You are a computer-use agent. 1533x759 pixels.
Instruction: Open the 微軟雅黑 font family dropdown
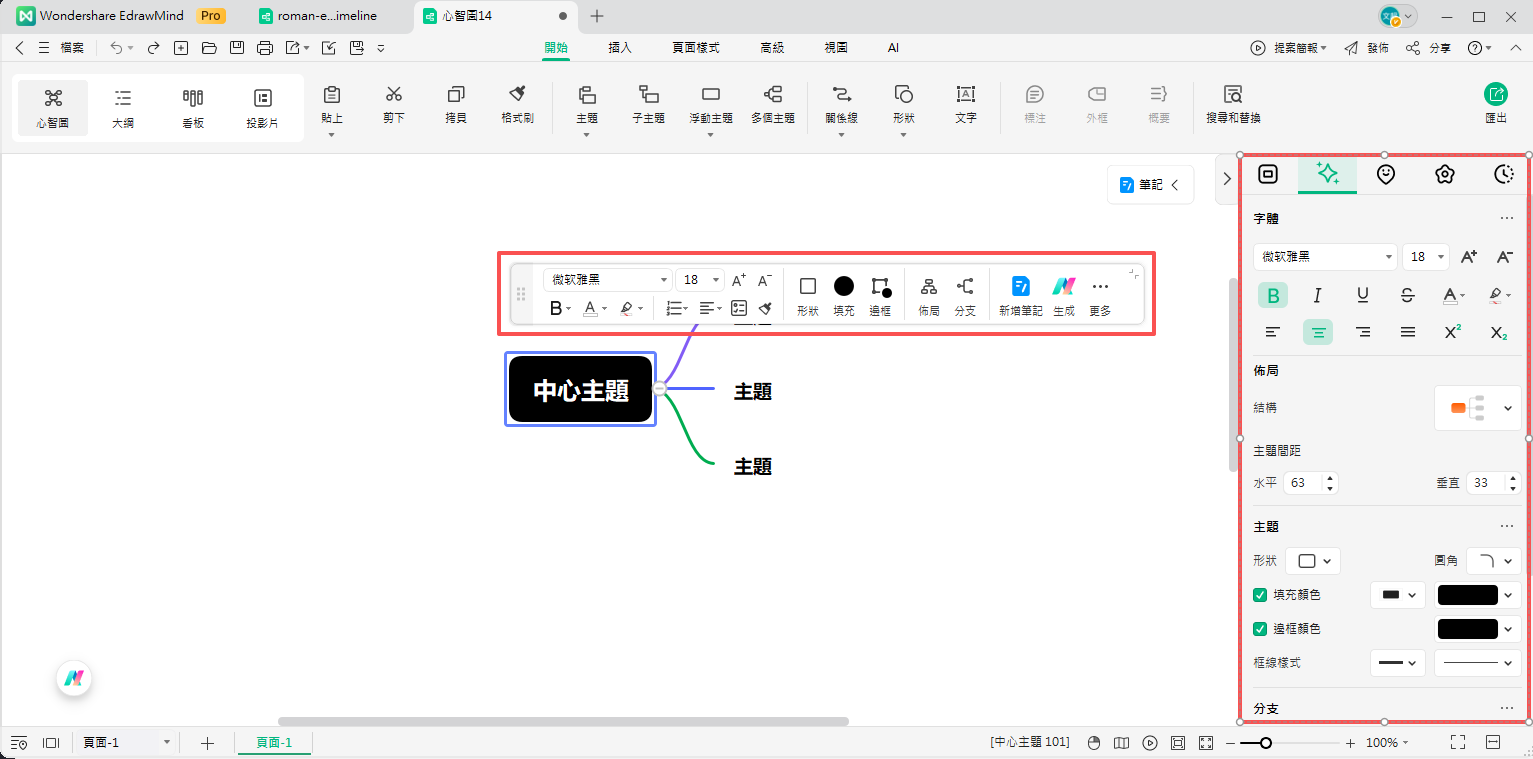click(x=1325, y=256)
